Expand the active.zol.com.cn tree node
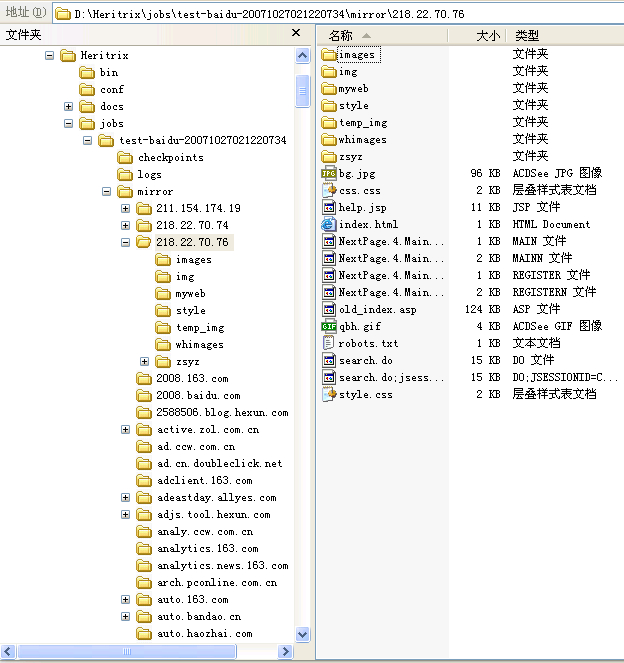Screen dimensions: 624x663 pyautogui.click(x=126, y=430)
